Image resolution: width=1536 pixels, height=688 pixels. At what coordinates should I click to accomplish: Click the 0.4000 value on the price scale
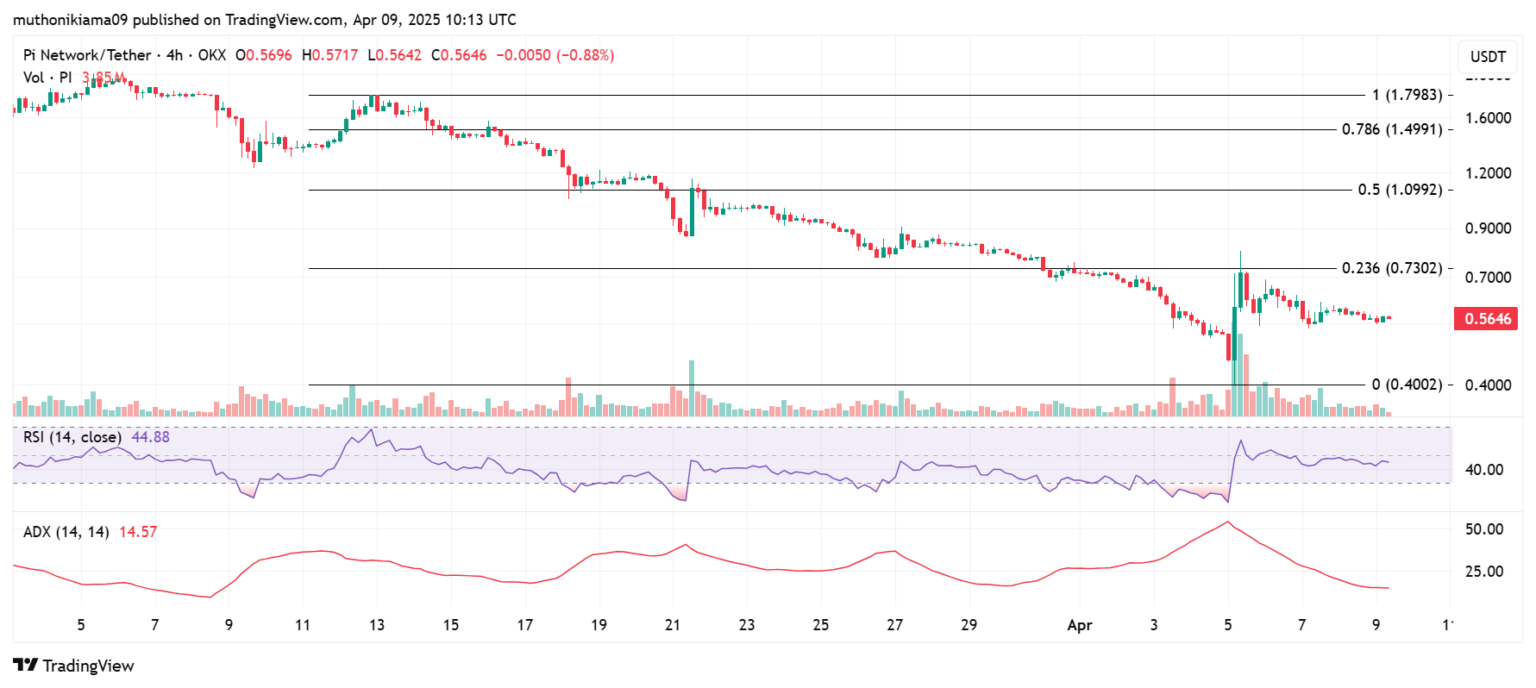[1488, 385]
